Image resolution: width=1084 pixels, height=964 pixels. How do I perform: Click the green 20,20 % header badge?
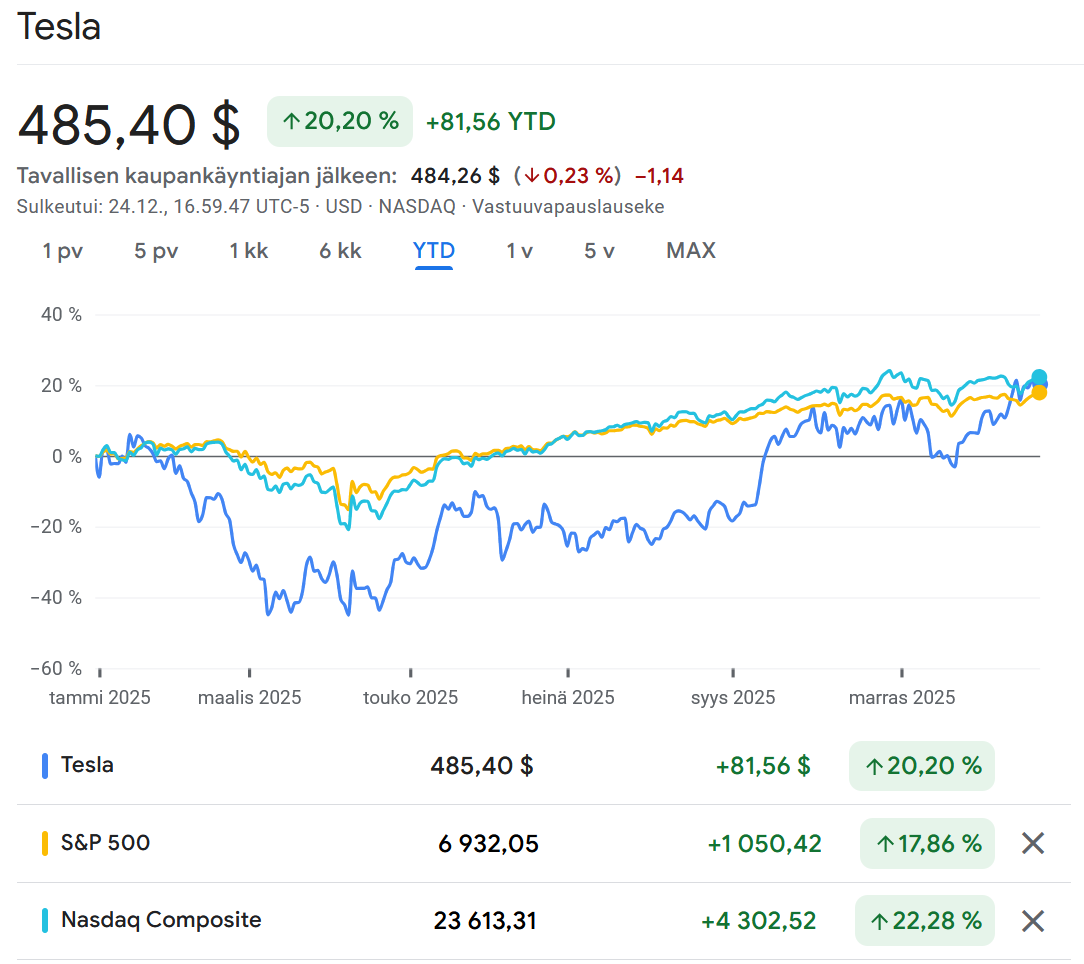(x=340, y=122)
